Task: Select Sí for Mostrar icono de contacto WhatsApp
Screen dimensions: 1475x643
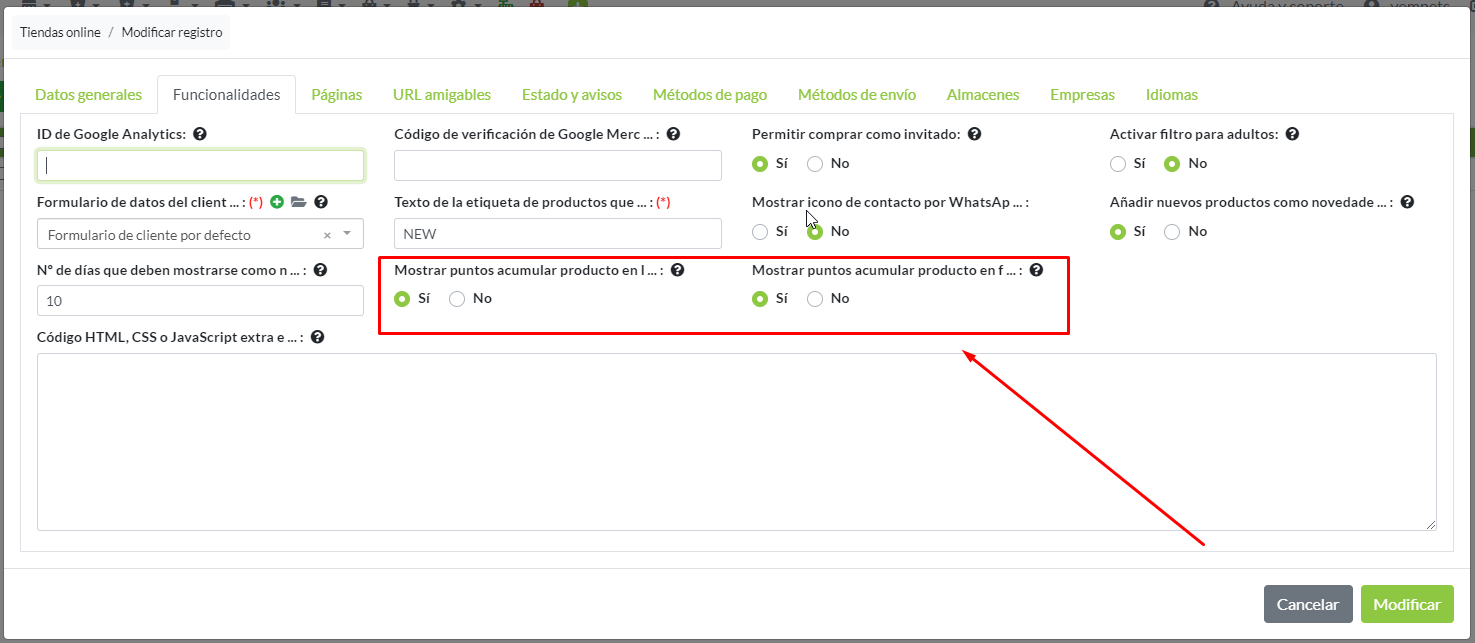Action: point(760,232)
